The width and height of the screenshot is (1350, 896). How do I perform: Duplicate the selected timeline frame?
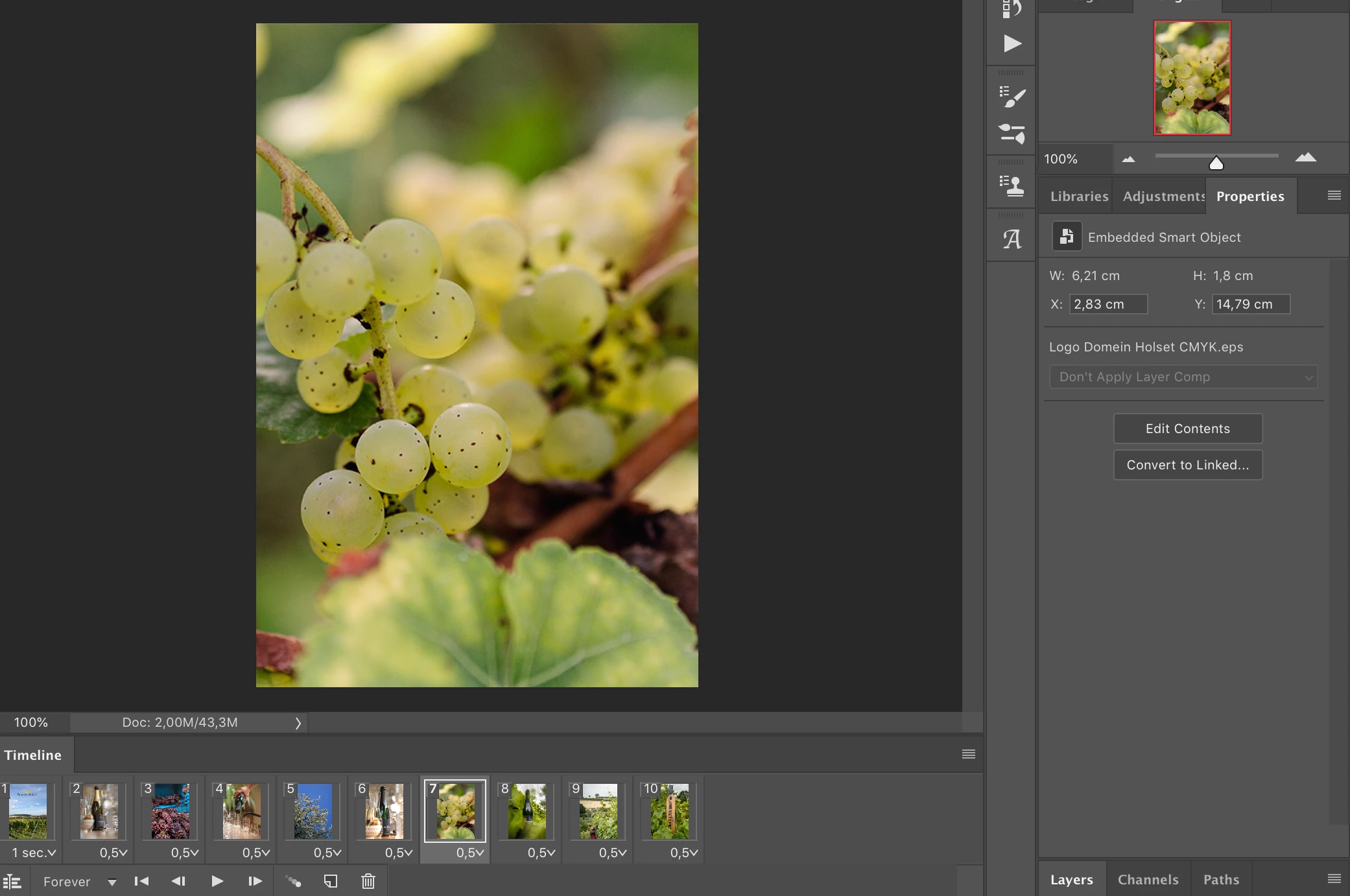pos(331,881)
